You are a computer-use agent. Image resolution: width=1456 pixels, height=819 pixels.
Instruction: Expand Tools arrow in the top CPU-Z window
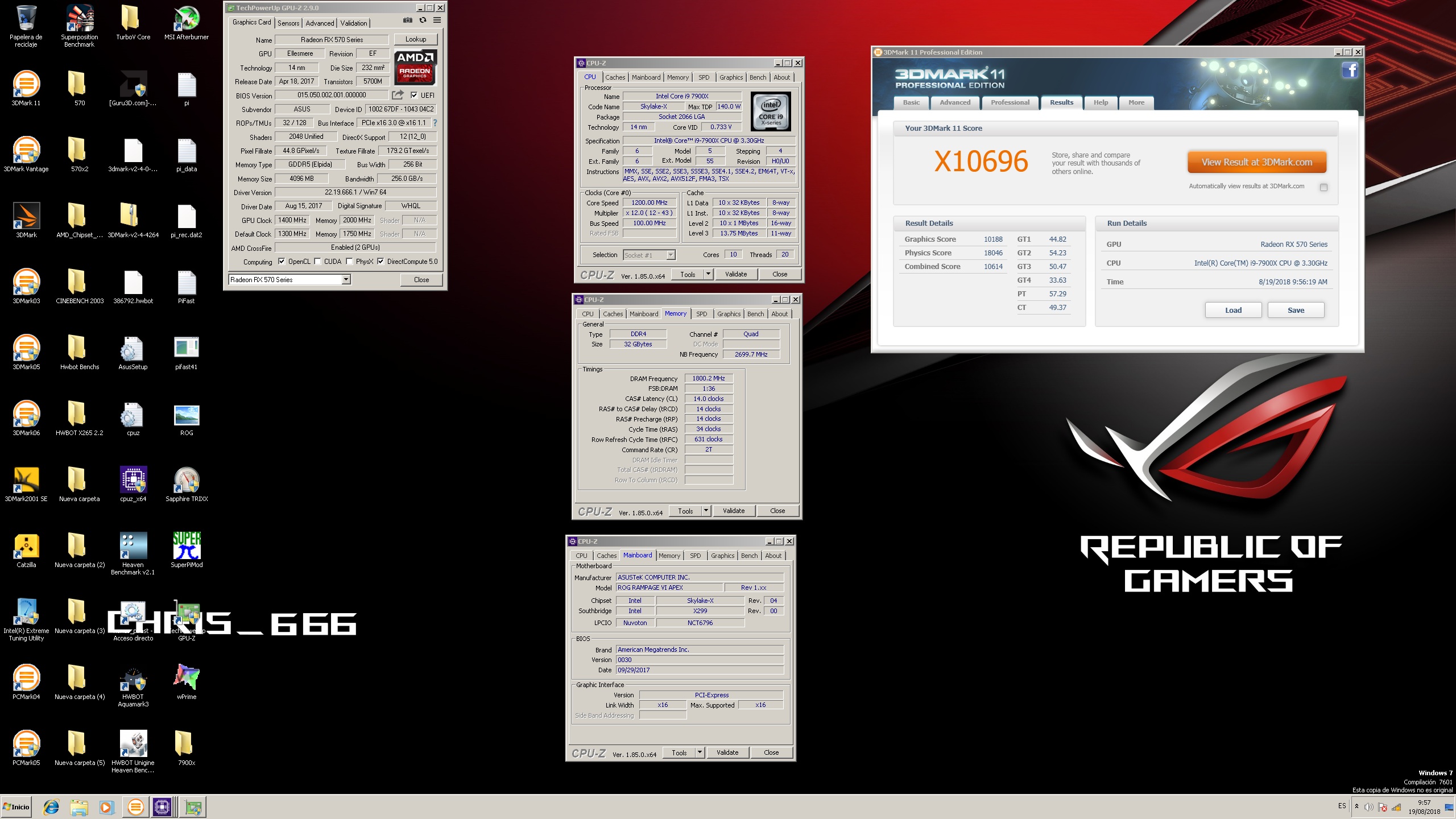coord(708,274)
